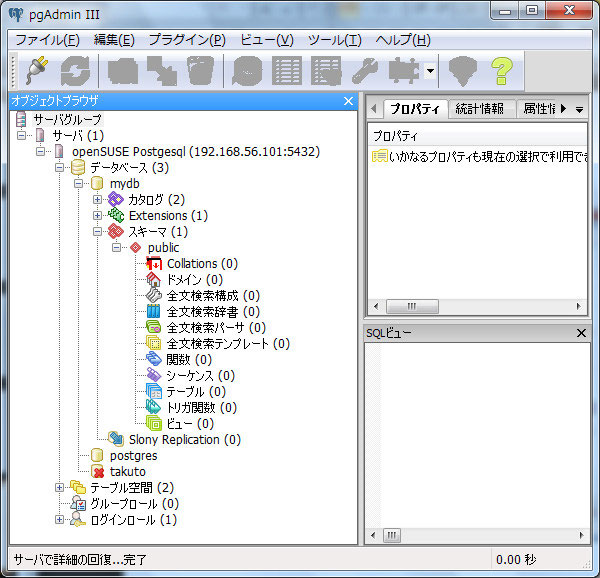Open the ツール menu
The height and width of the screenshot is (578, 600).
click(334, 40)
